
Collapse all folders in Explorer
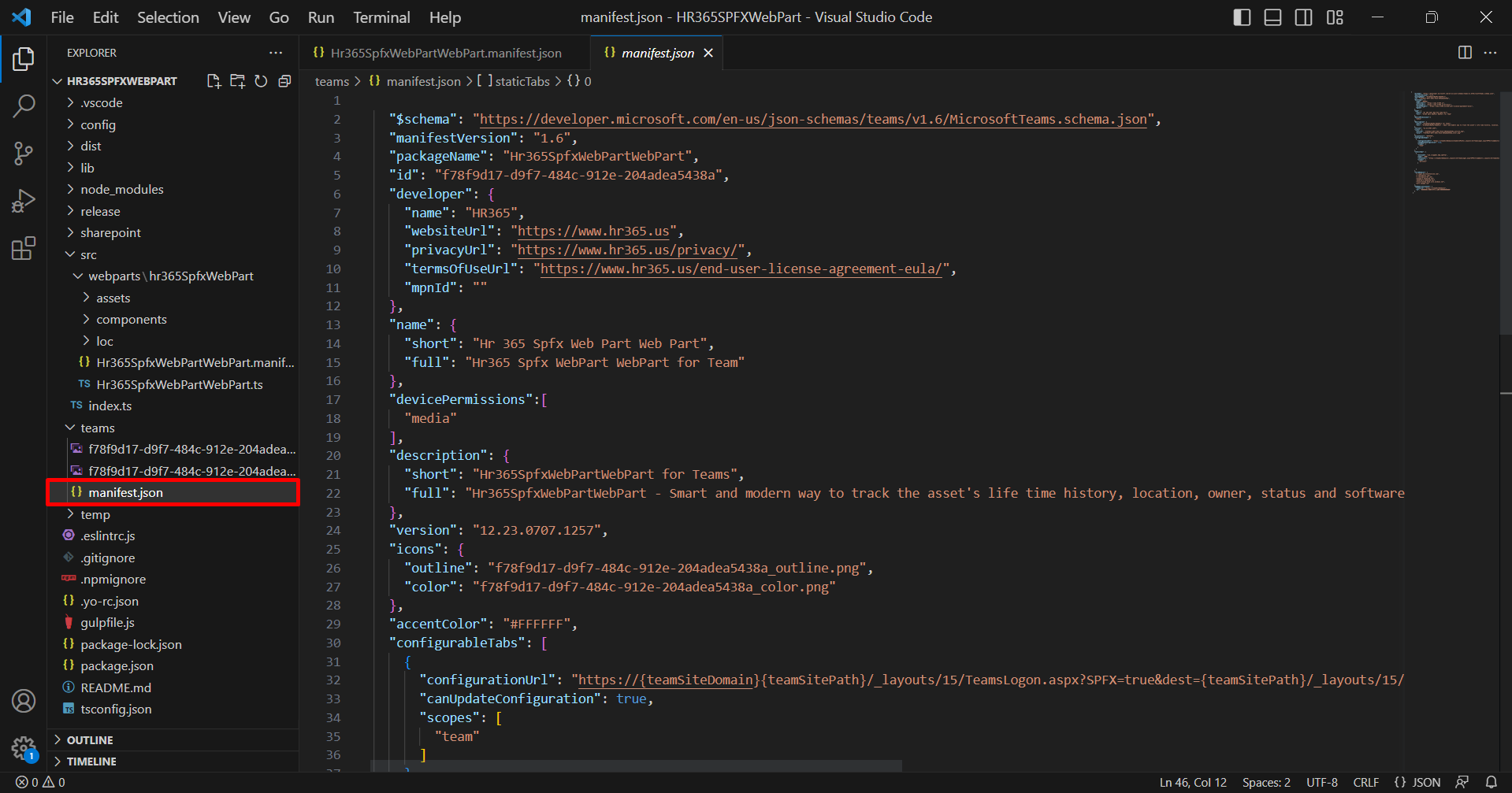[284, 81]
